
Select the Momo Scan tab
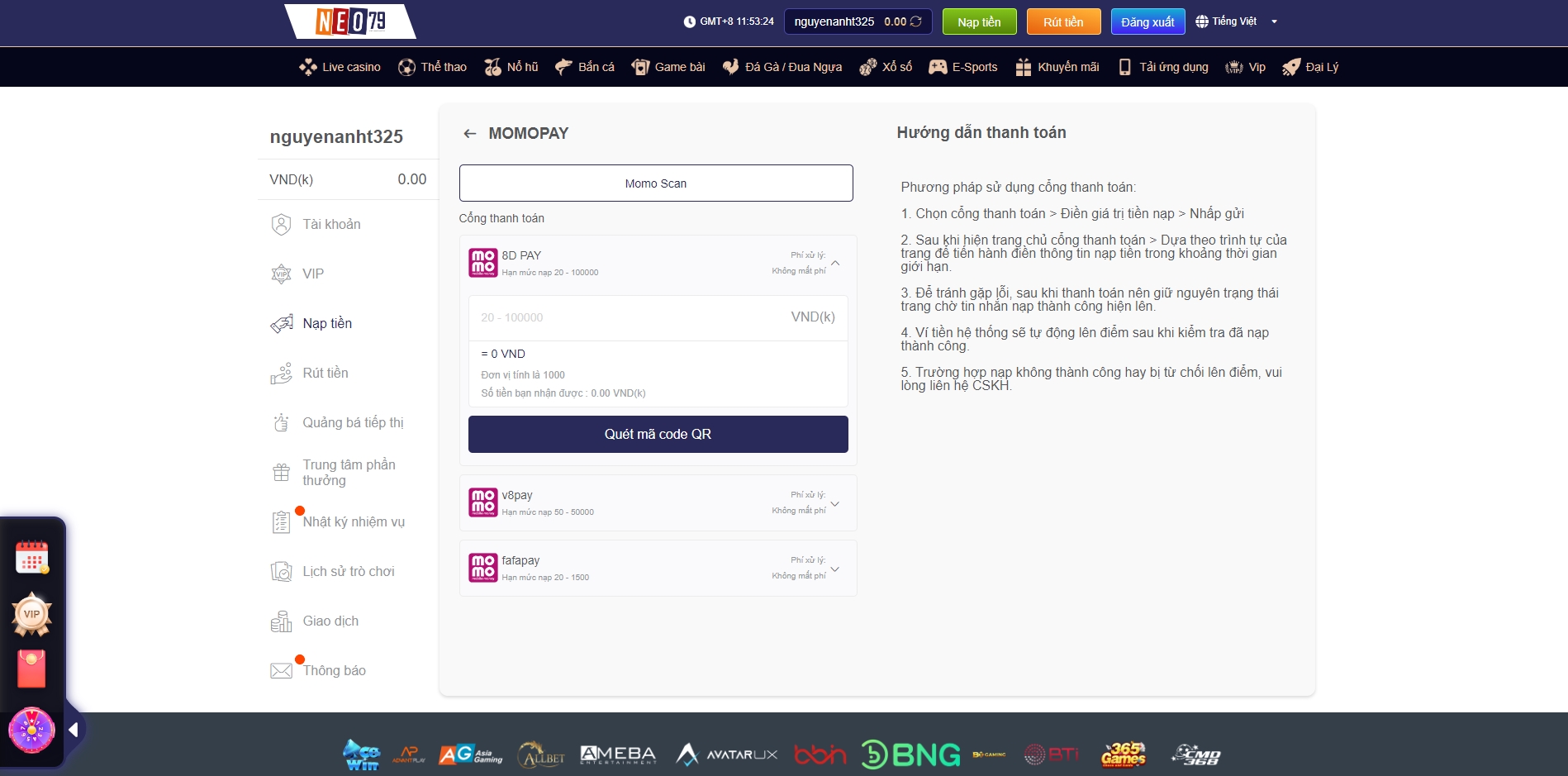pos(656,183)
